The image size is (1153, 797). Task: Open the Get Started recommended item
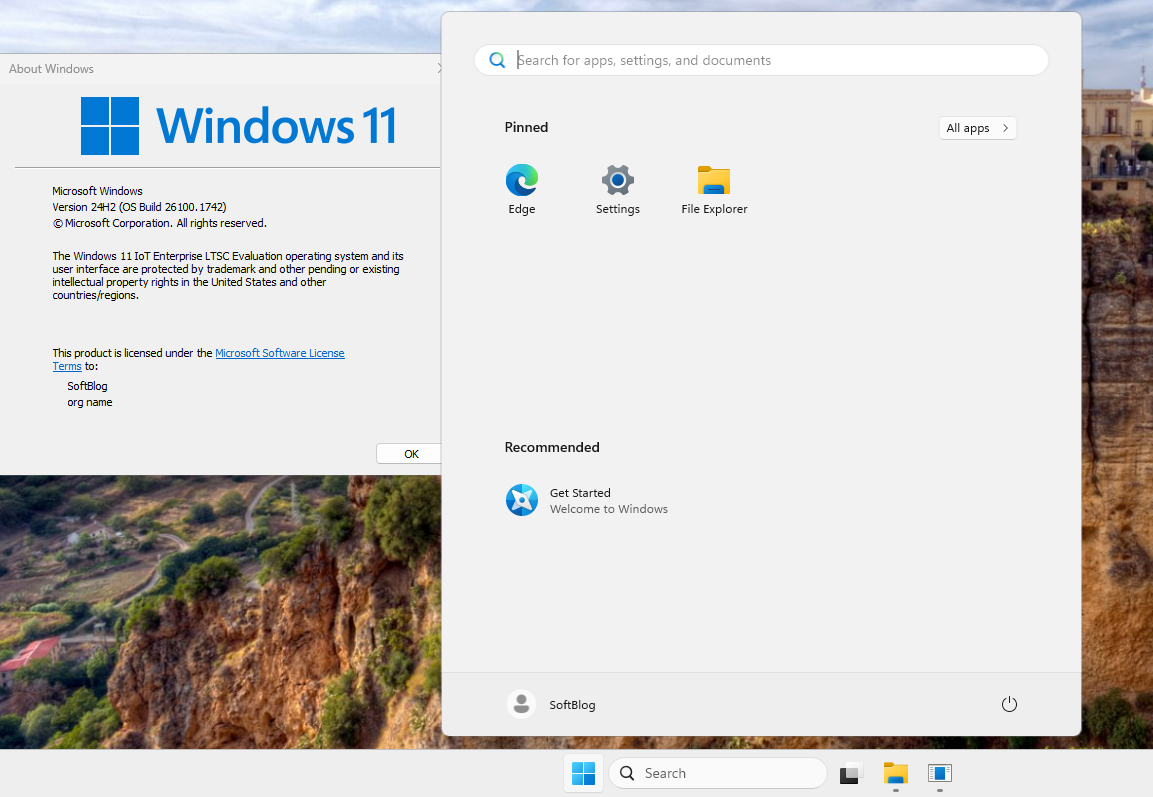(x=587, y=501)
